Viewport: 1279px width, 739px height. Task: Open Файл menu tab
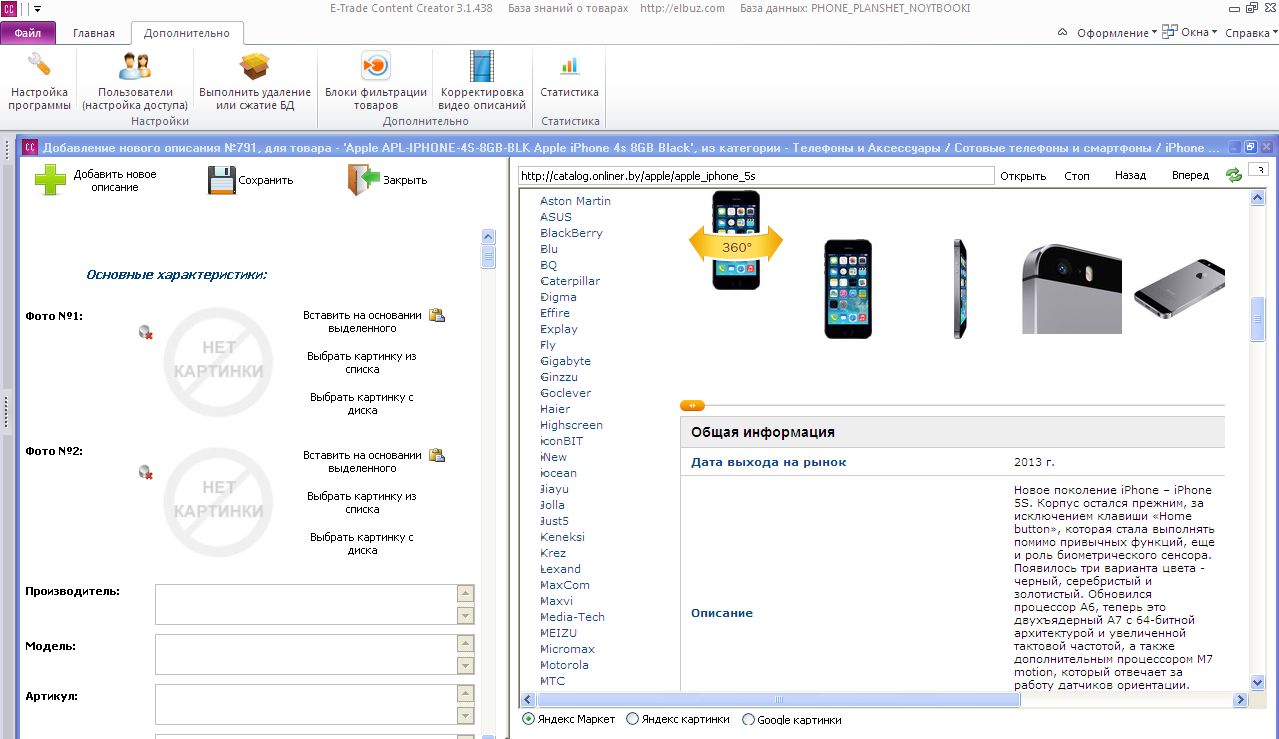click(x=28, y=33)
